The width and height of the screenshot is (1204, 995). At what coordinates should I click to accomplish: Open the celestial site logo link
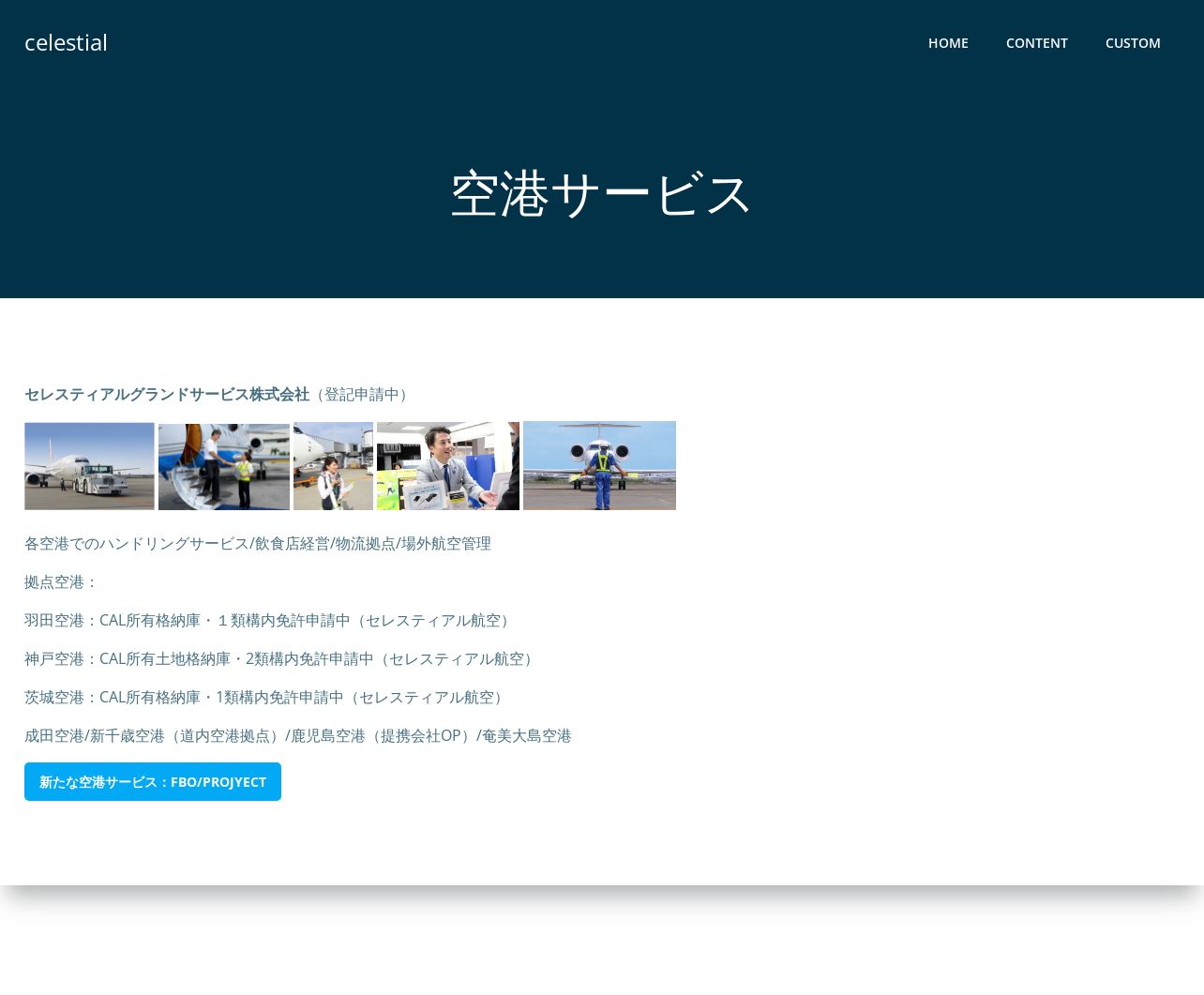[66, 43]
